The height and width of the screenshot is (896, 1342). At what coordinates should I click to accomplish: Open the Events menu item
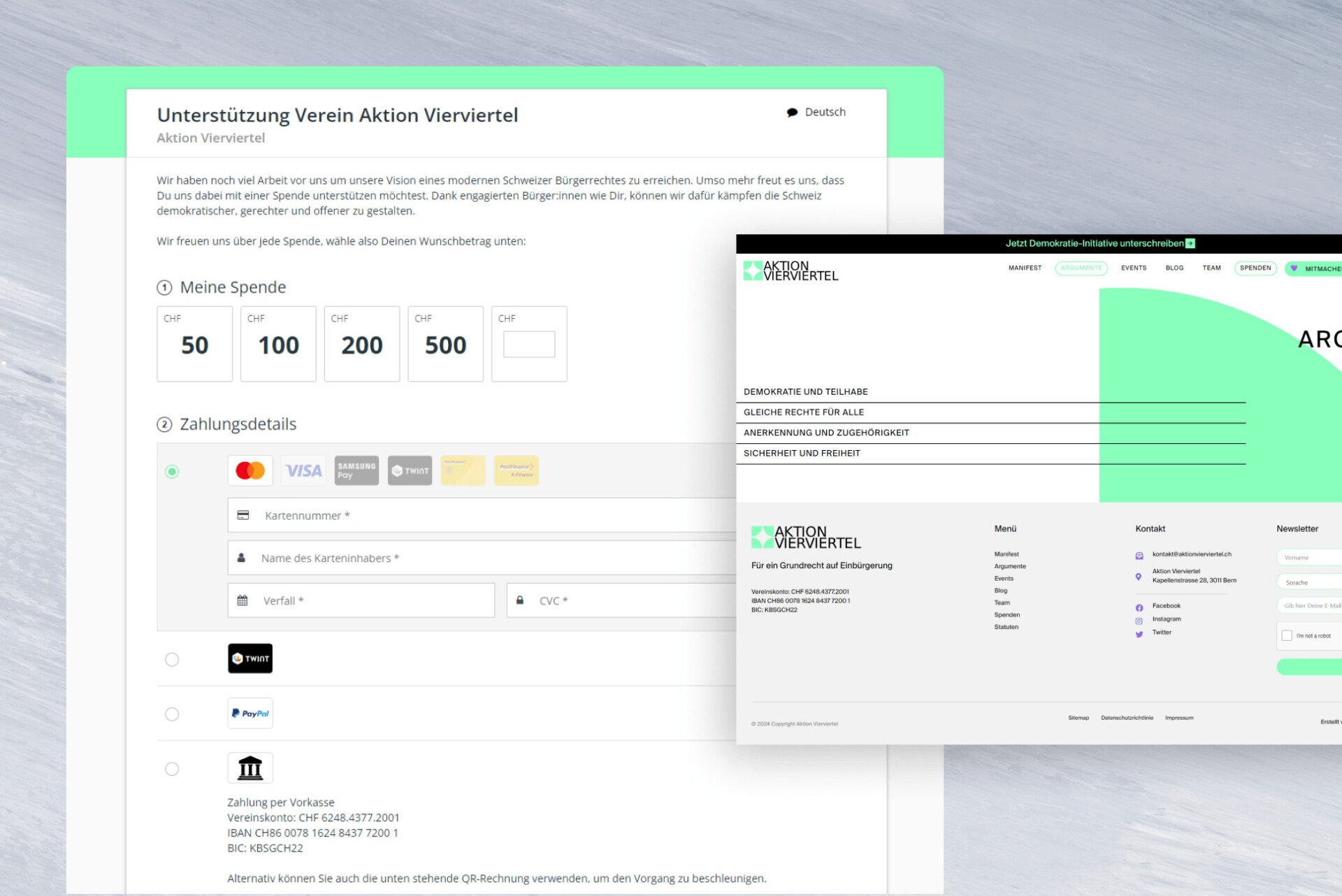1133,268
